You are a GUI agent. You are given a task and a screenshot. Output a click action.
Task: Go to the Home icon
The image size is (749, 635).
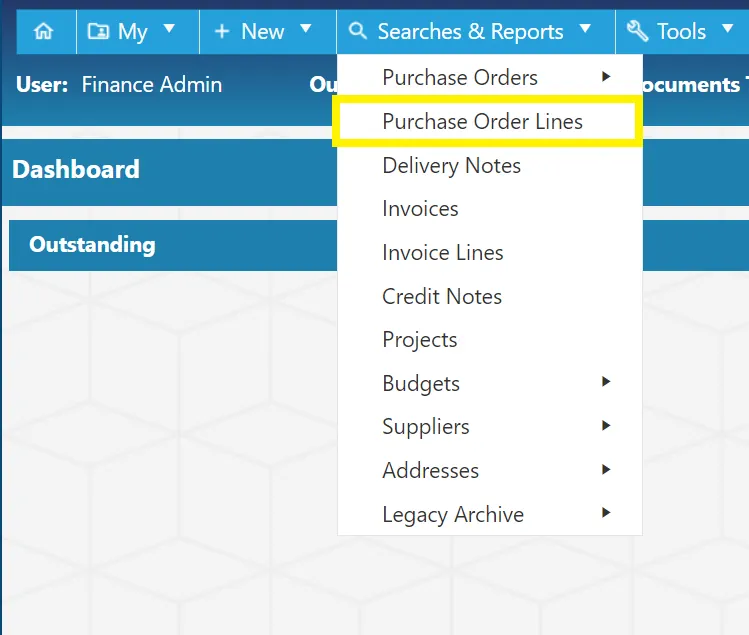tap(43, 31)
